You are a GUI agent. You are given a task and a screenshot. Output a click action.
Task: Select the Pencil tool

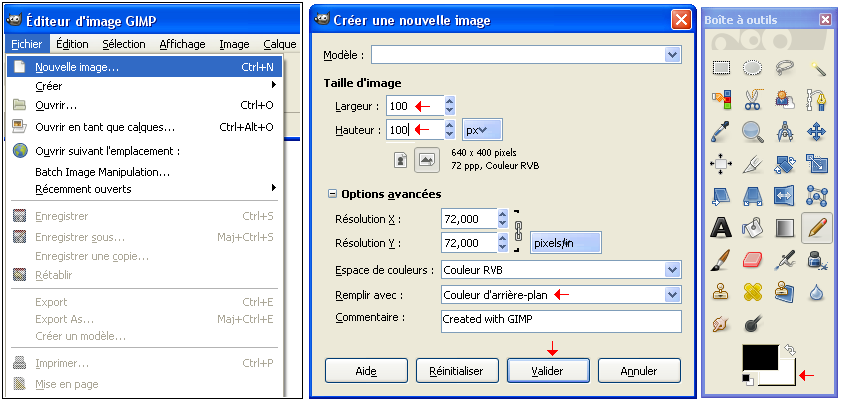coord(817,228)
